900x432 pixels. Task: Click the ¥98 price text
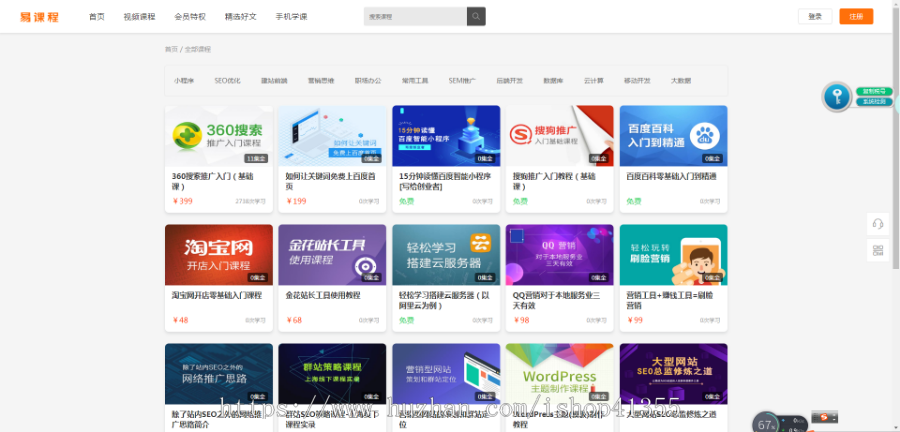521,320
